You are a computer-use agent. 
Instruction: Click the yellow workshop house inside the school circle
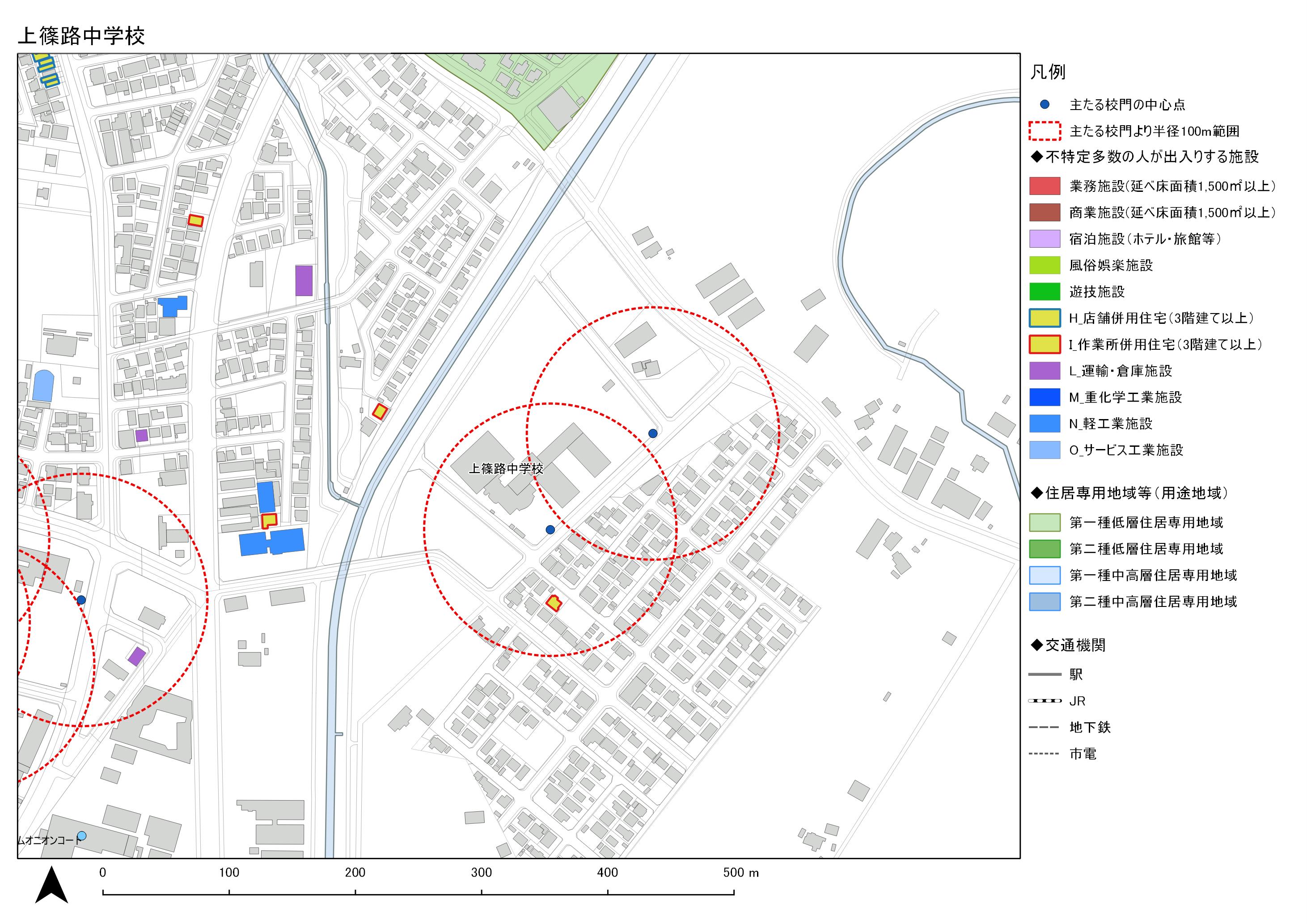pyautogui.click(x=554, y=603)
